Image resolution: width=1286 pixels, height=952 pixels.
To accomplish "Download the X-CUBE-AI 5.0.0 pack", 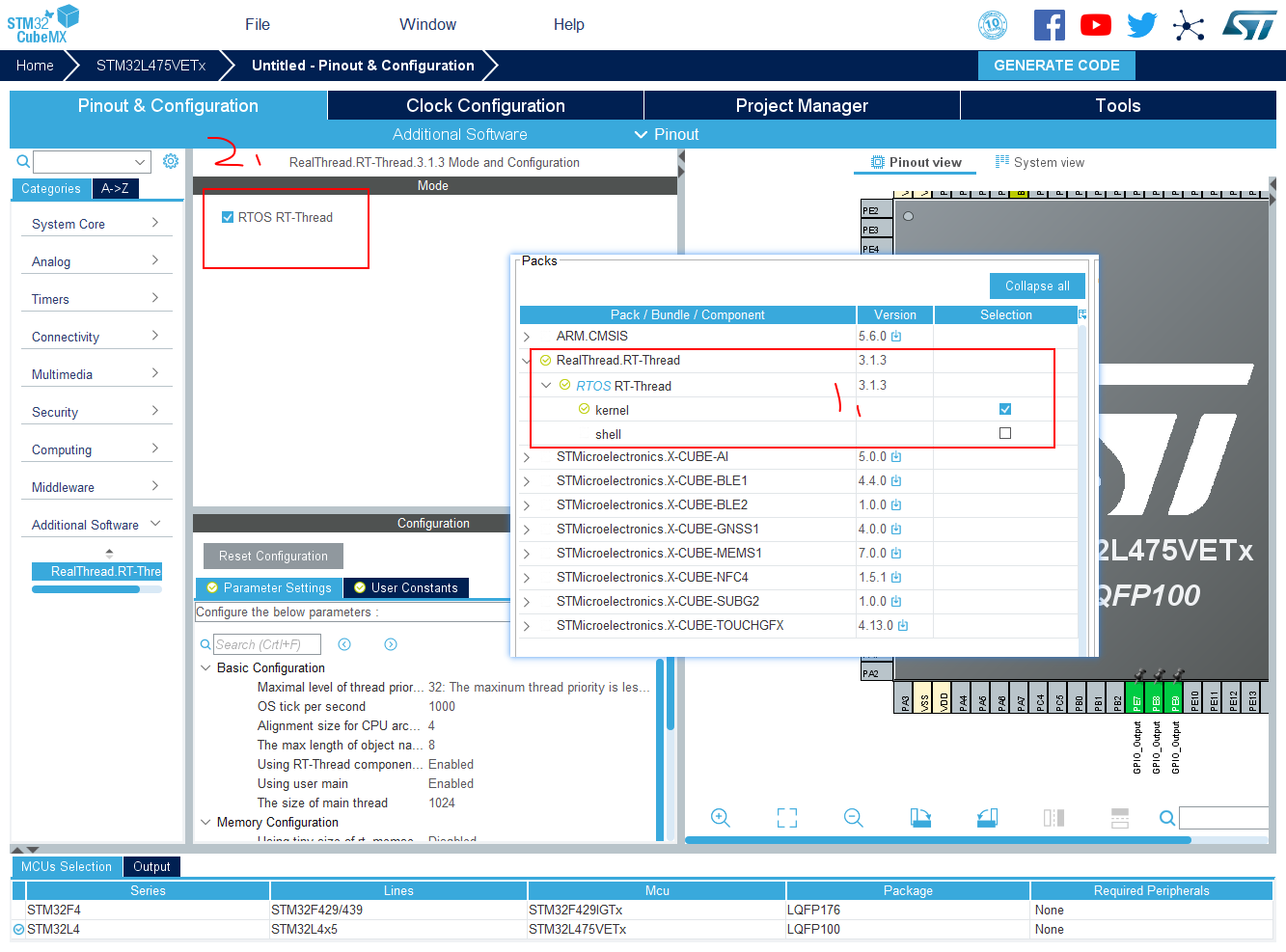I will click(896, 457).
